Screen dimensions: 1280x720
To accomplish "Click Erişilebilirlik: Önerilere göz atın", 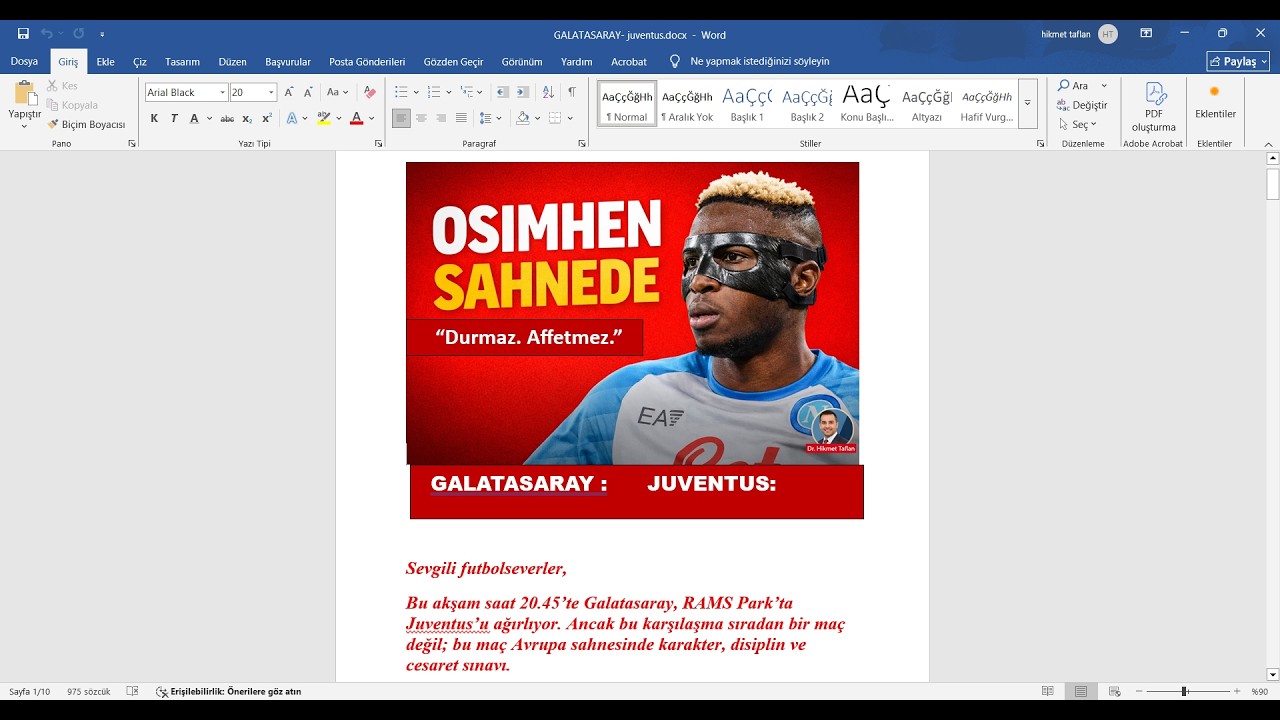I will [229, 691].
